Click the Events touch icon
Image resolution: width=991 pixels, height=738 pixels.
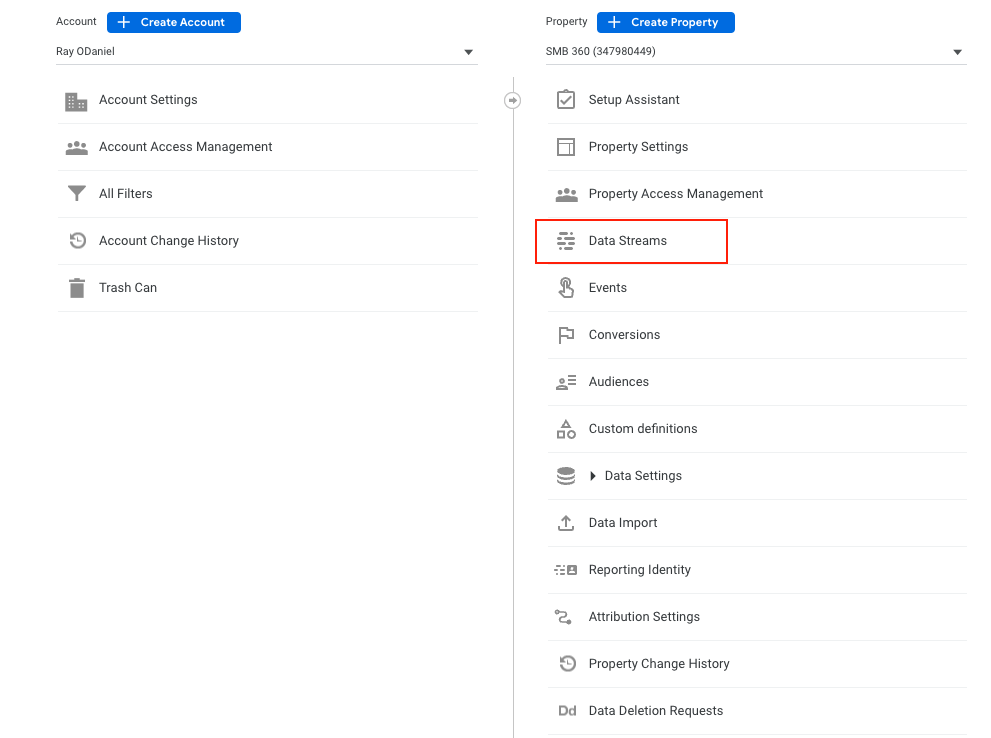[x=566, y=288]
